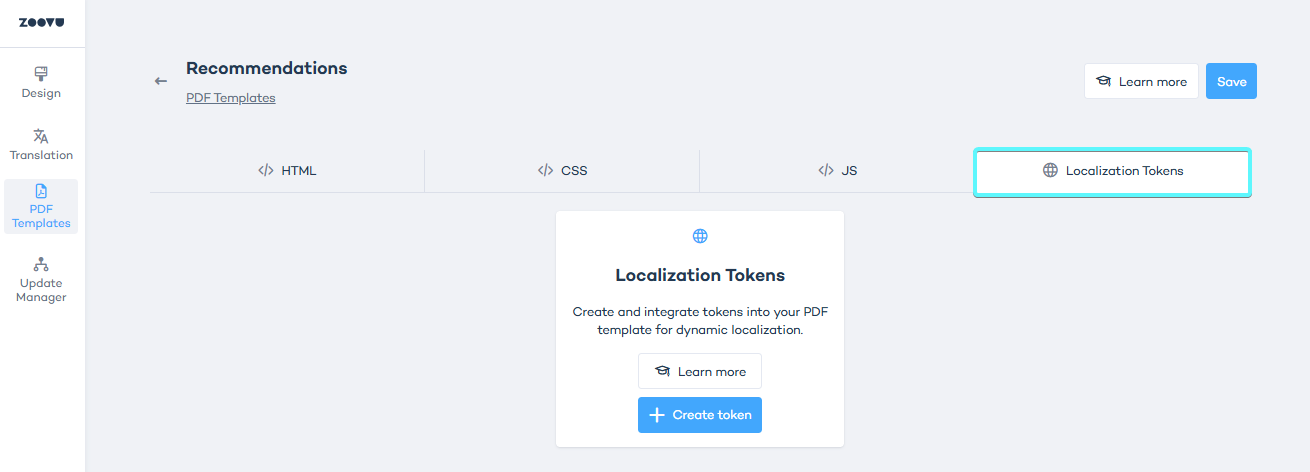Click the Recommendations page title
The width and height of the screenshot is (1310, 472).
pos(266,68)
